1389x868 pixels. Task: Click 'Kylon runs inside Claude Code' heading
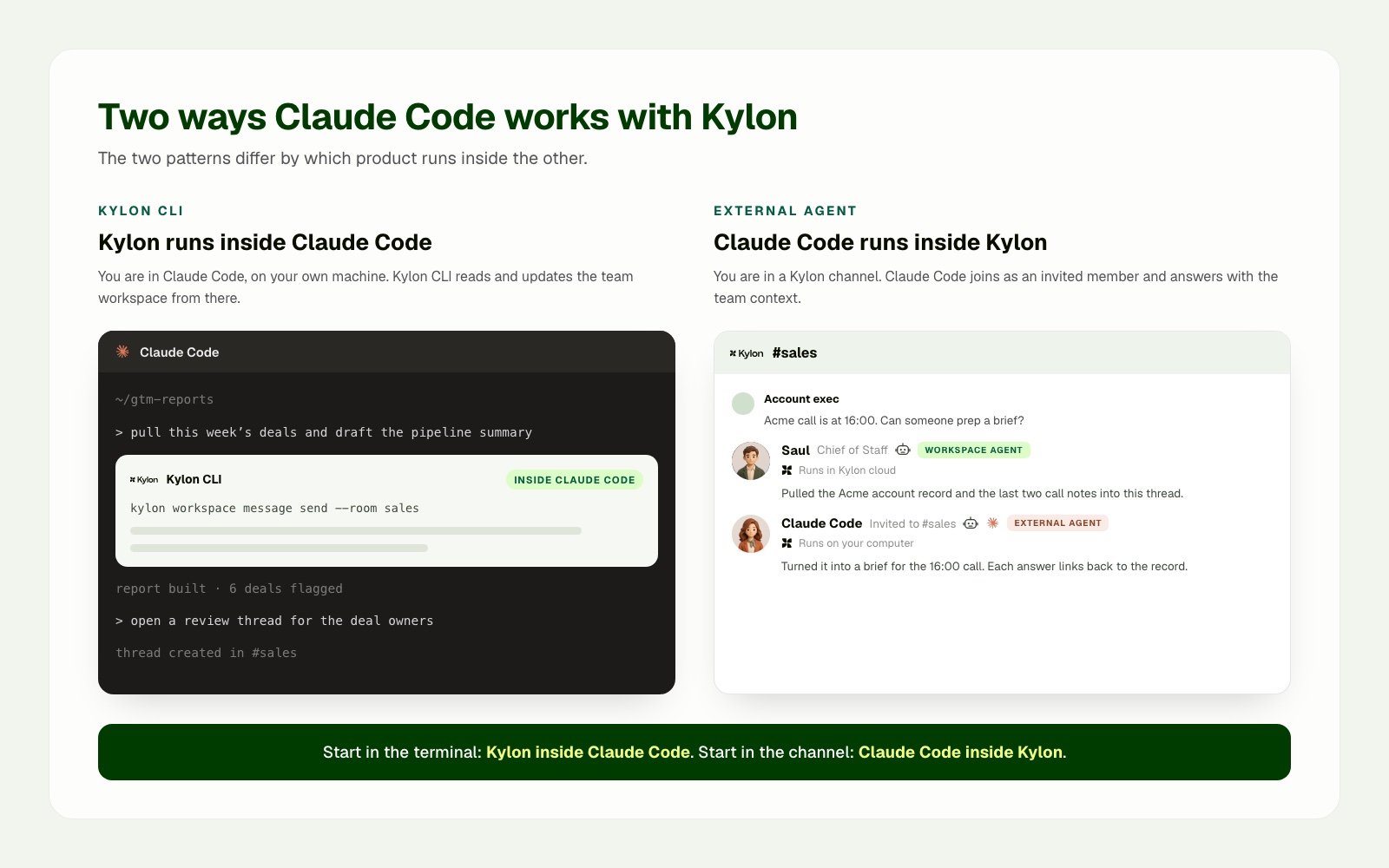coord(265,242)
